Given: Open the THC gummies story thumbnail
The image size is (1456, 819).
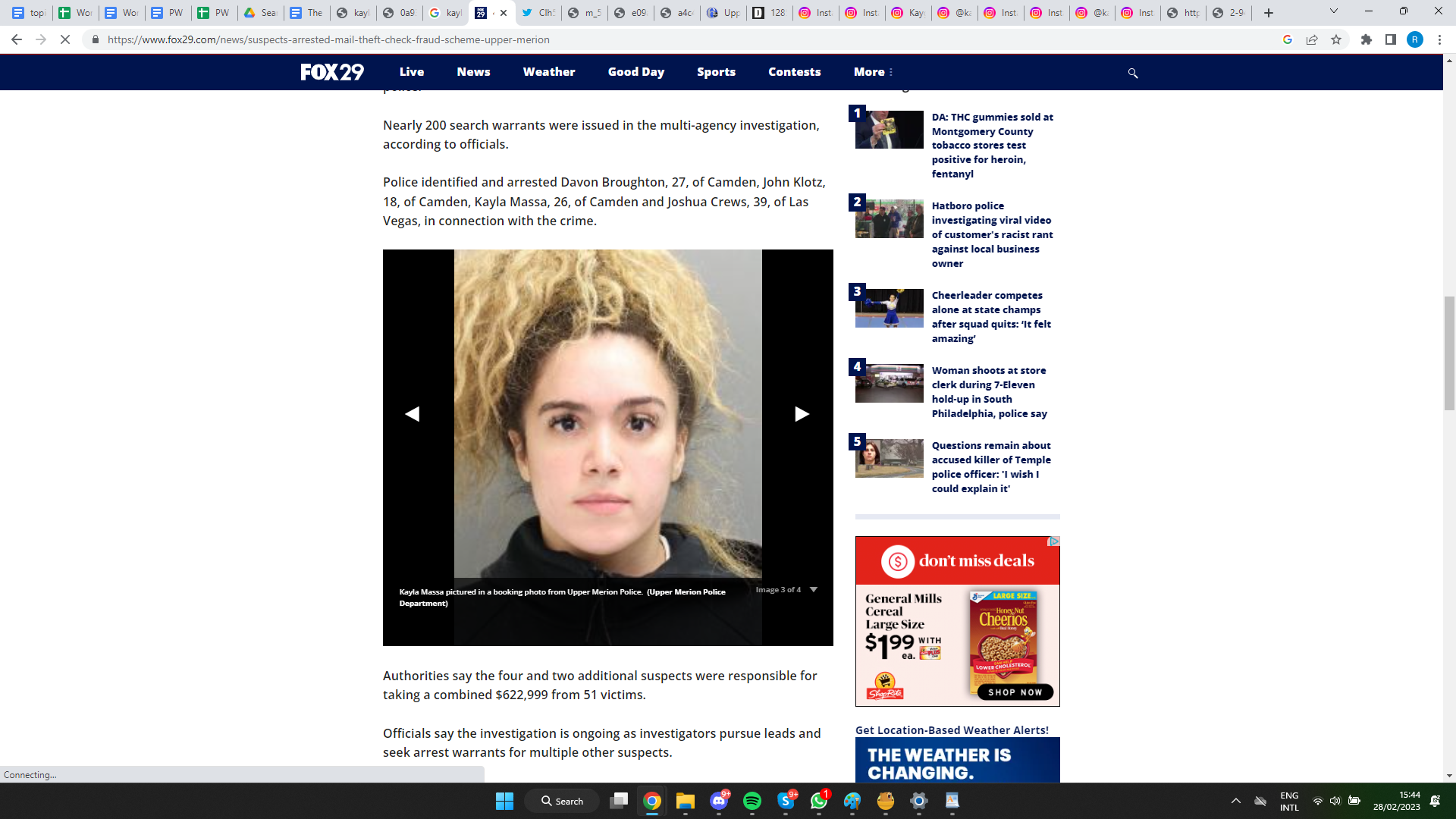Looking at the screenshot, I should tap(890, 130).
